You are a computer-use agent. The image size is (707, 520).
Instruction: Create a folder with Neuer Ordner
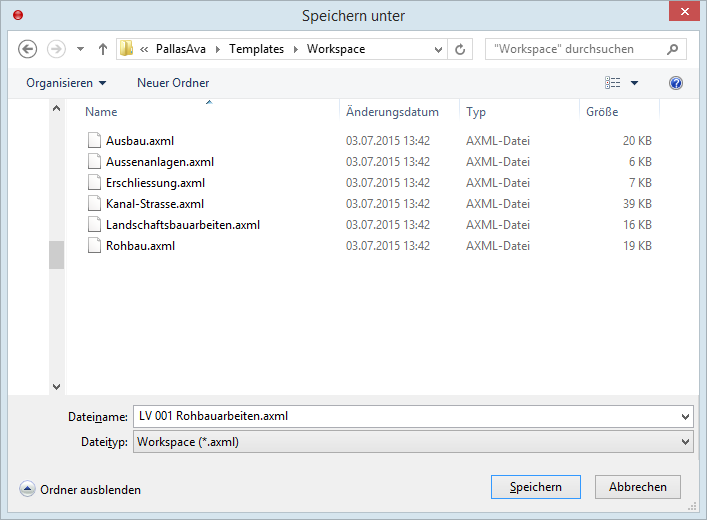(x=173, y=83)
